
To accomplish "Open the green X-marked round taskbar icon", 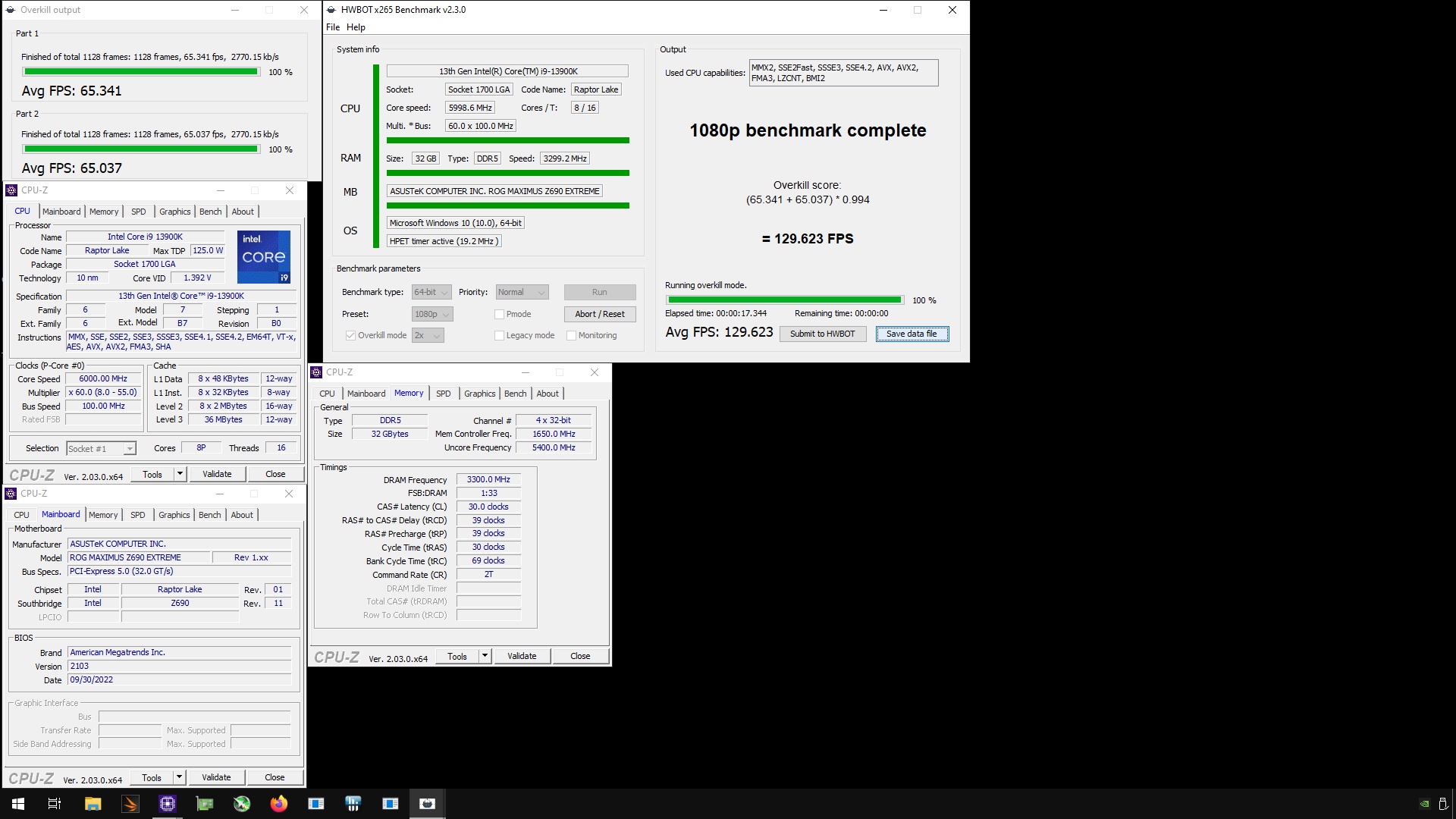I will 242,804.
